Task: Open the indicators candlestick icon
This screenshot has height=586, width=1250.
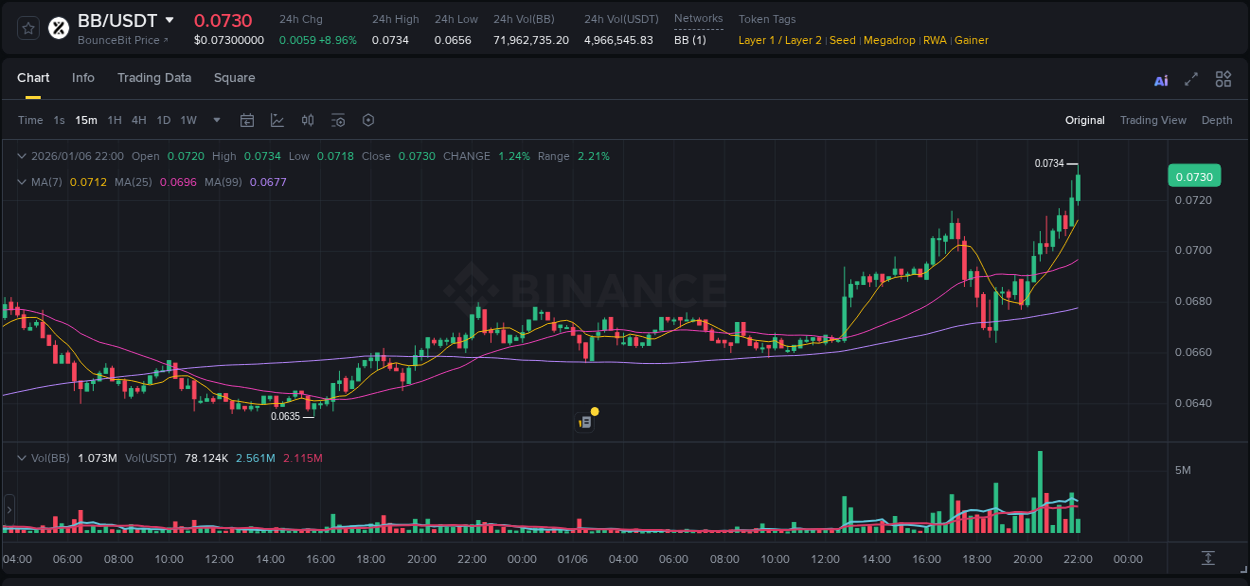Action: [x=307, y=120]
